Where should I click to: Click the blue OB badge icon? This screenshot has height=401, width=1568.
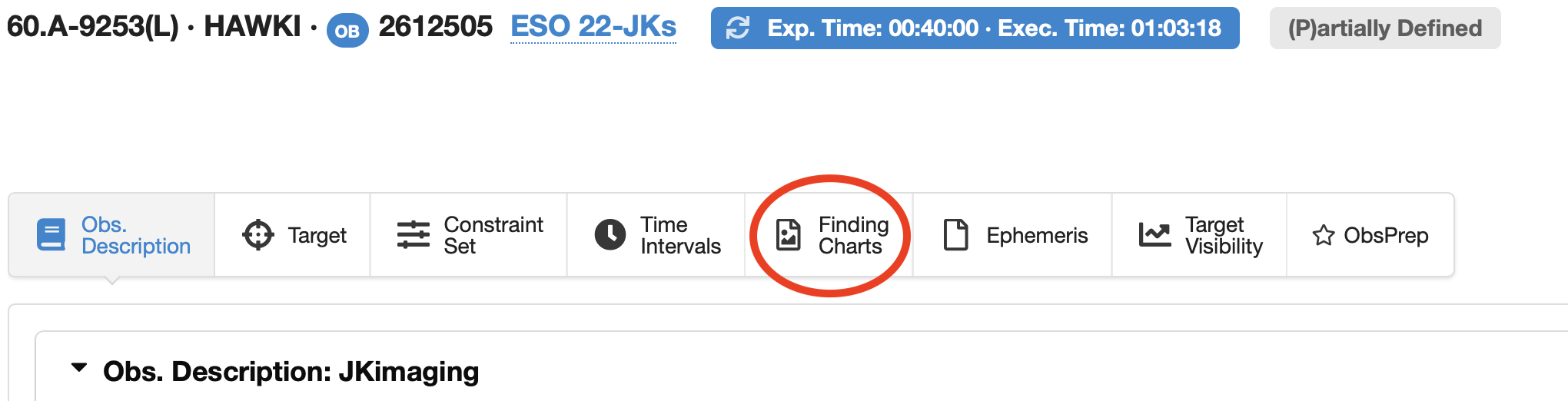(x=347, y=31)
